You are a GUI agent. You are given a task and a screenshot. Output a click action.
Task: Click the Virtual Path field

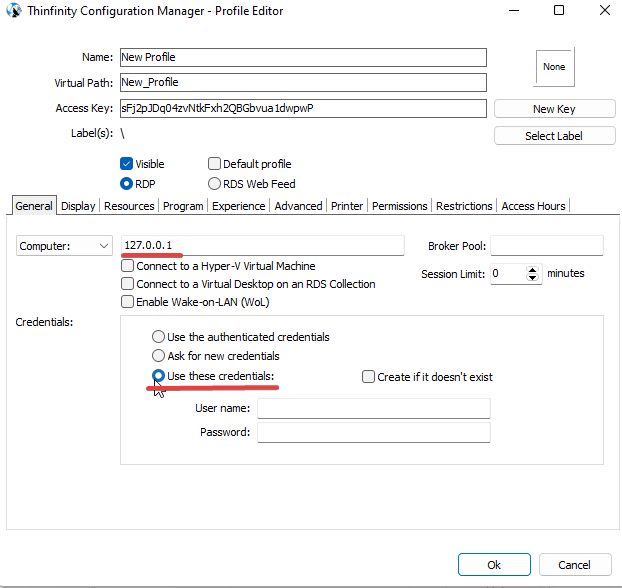(303, 83)
